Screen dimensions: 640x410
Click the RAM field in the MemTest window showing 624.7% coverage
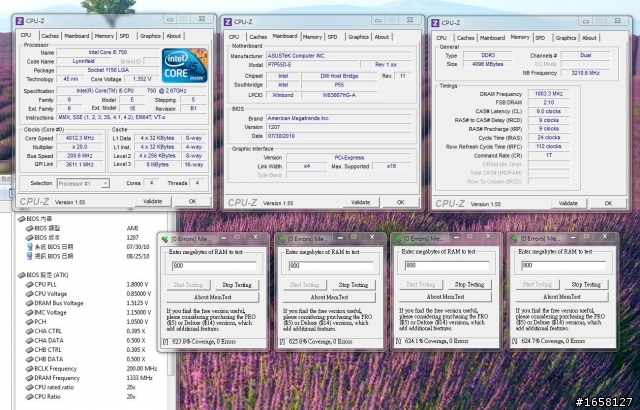tap(564, 266)
